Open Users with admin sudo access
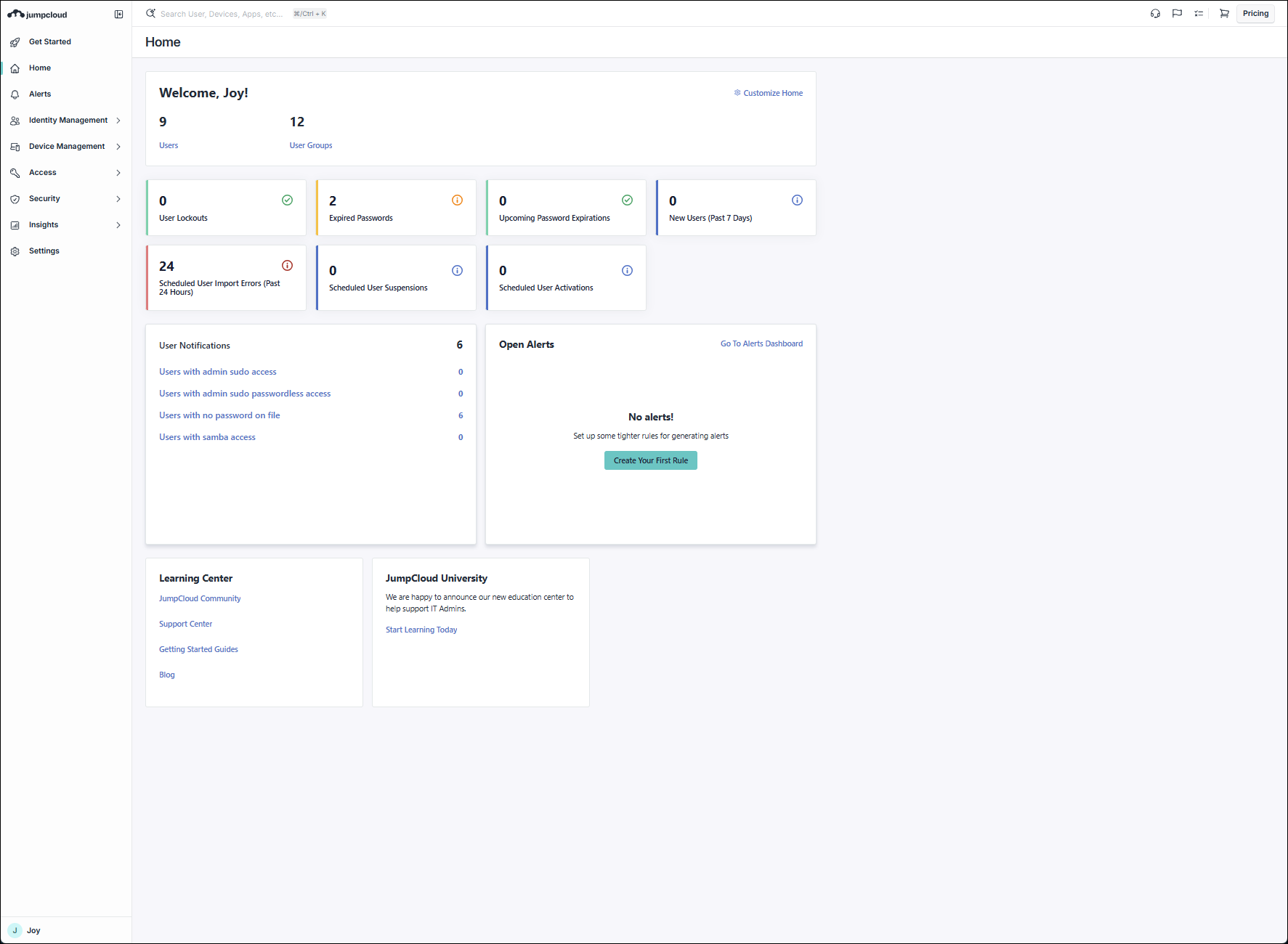The image size is (1288, 944). tap(218, 372)
